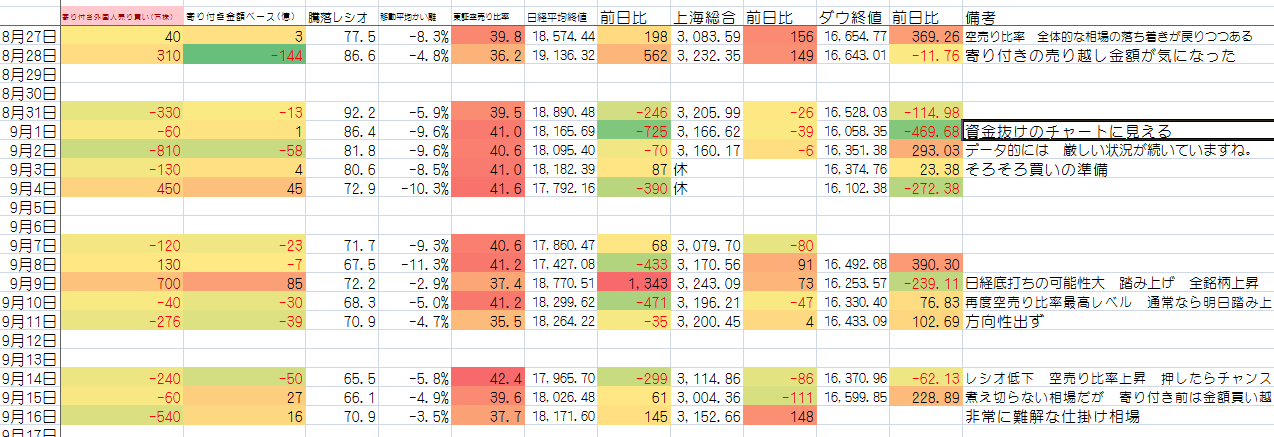Click the 9月9日 row label

30,283
